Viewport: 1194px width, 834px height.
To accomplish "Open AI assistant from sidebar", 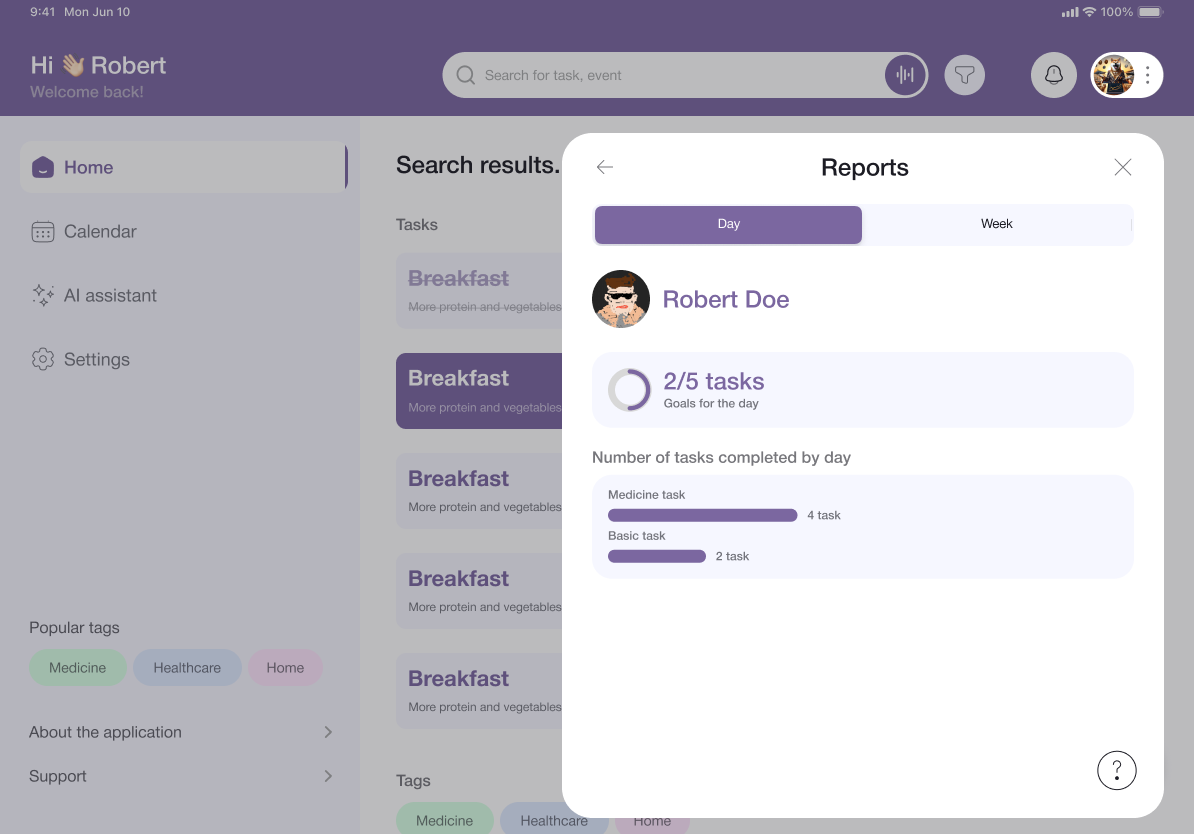I will click(110, 296).
